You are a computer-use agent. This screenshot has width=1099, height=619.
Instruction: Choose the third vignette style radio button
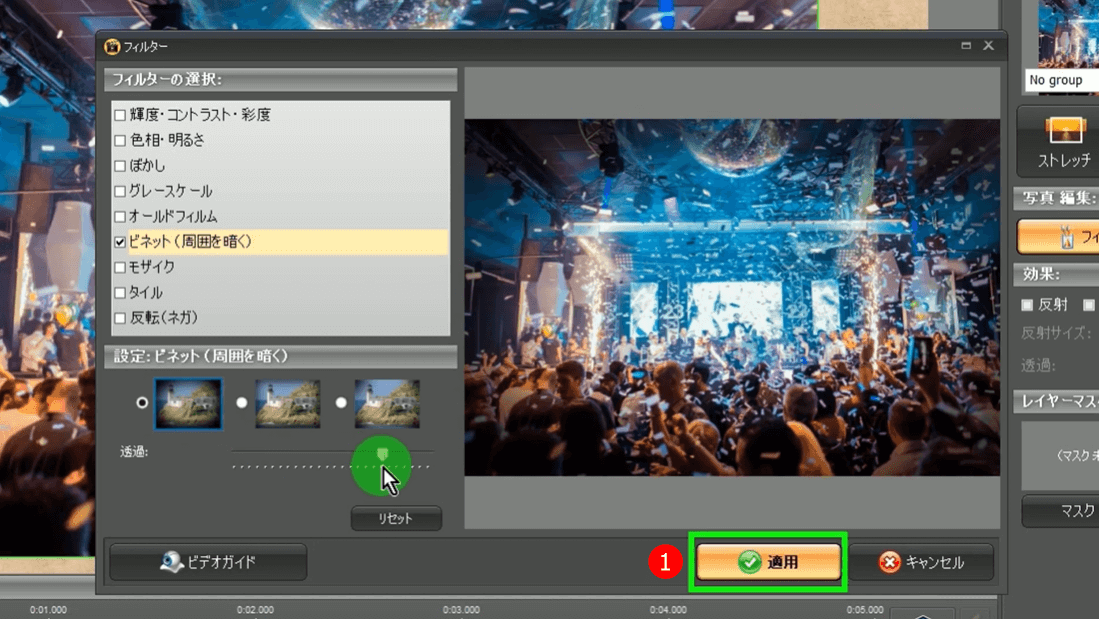[341, 403]
